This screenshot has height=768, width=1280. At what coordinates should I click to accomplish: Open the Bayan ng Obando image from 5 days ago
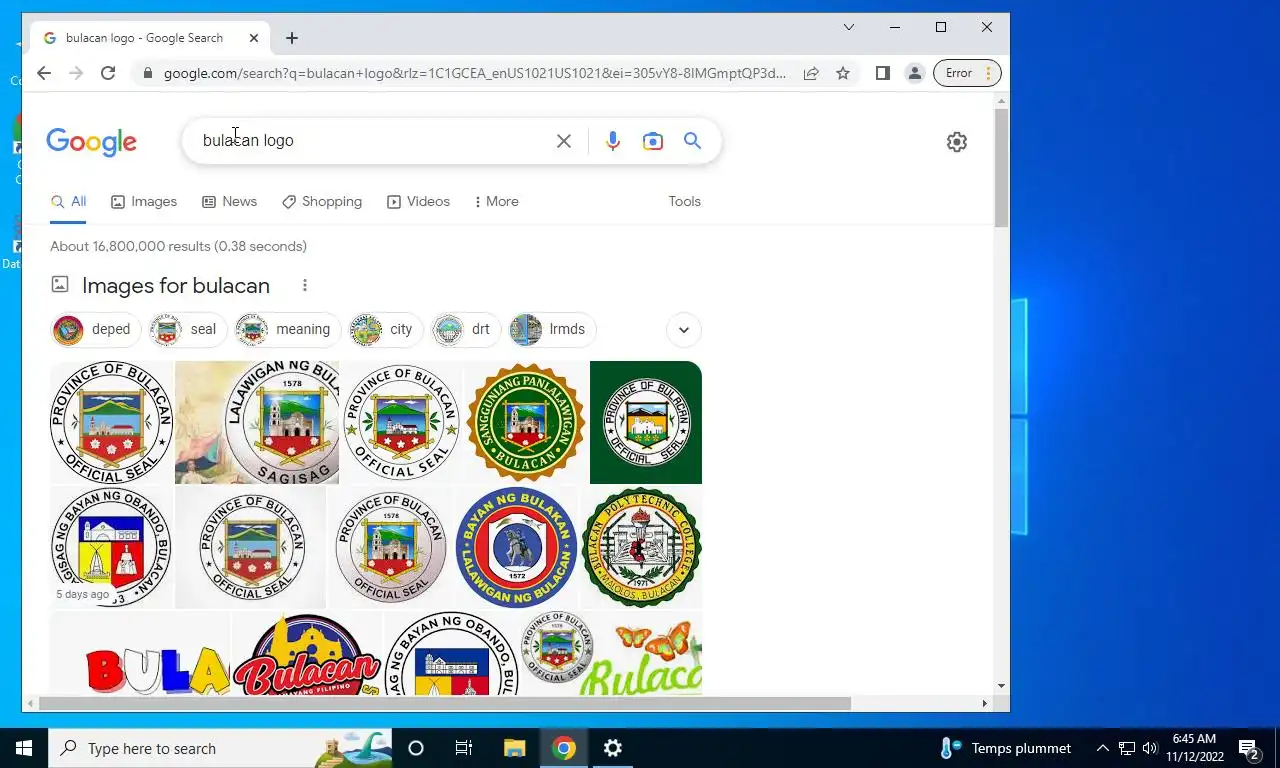[111, 547]
